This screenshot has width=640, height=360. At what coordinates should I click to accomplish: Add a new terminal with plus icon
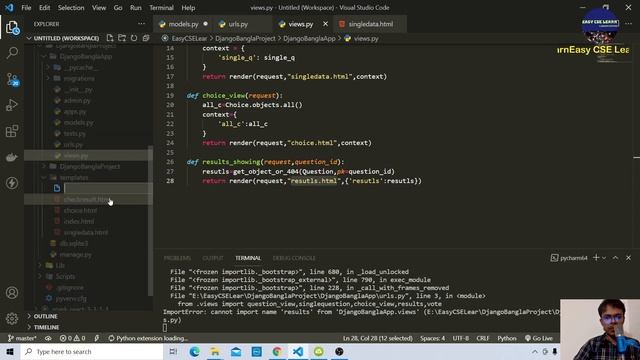click(596, 258)
